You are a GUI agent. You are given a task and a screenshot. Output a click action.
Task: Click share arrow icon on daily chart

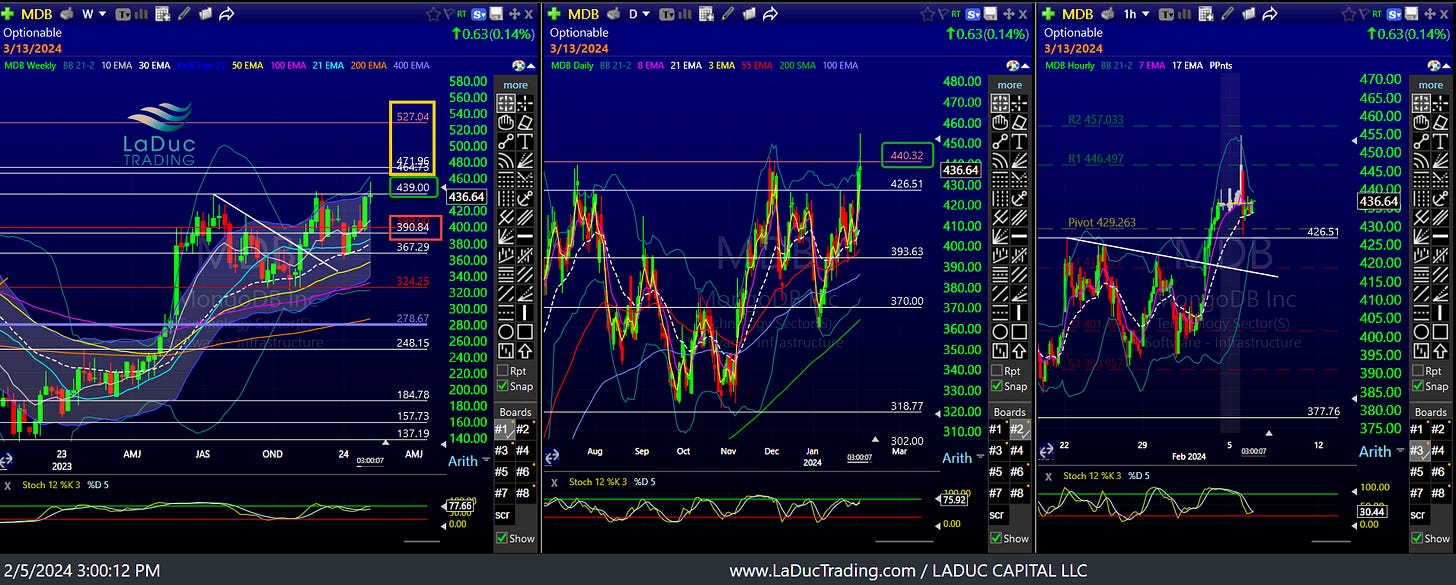(x=770, y=14)
